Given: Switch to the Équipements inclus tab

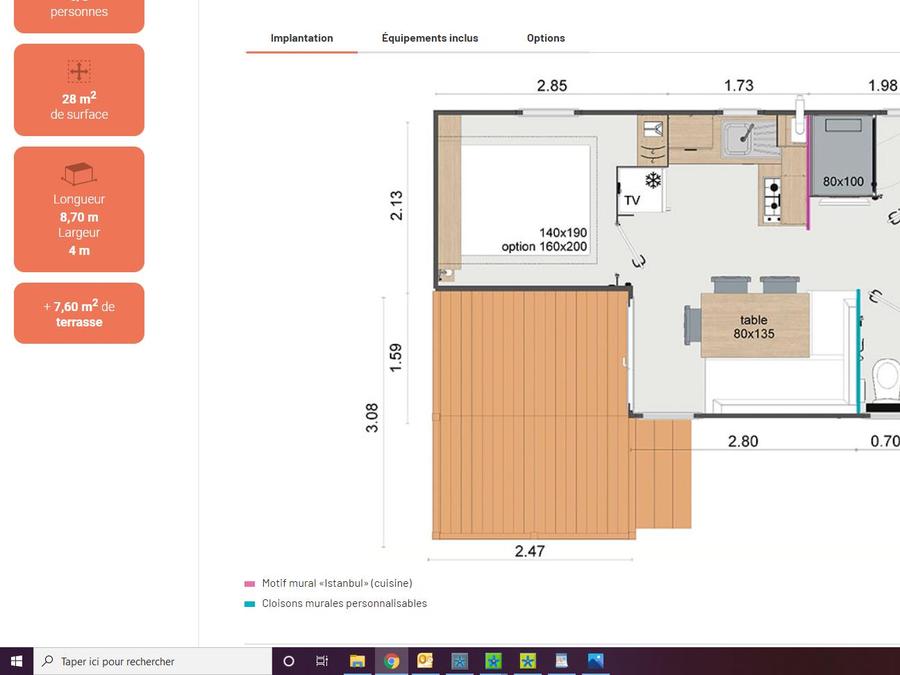Looking at the screenshot, I should coord(430,38).
